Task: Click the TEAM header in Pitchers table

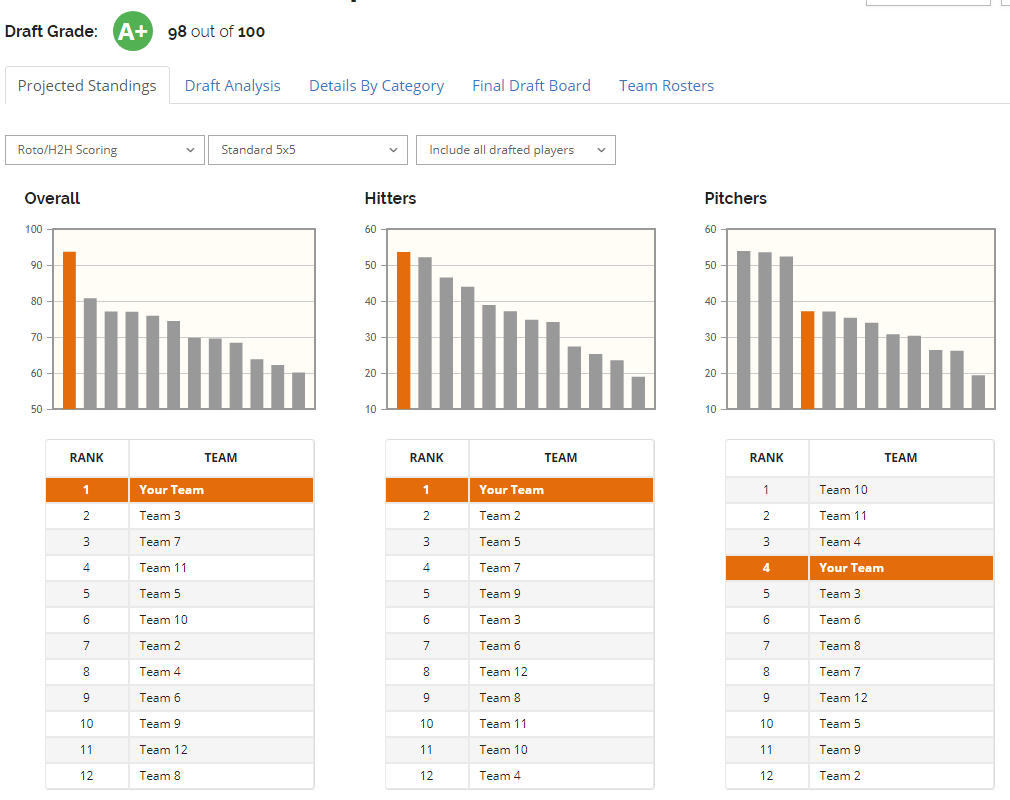Action: (900, 458)
